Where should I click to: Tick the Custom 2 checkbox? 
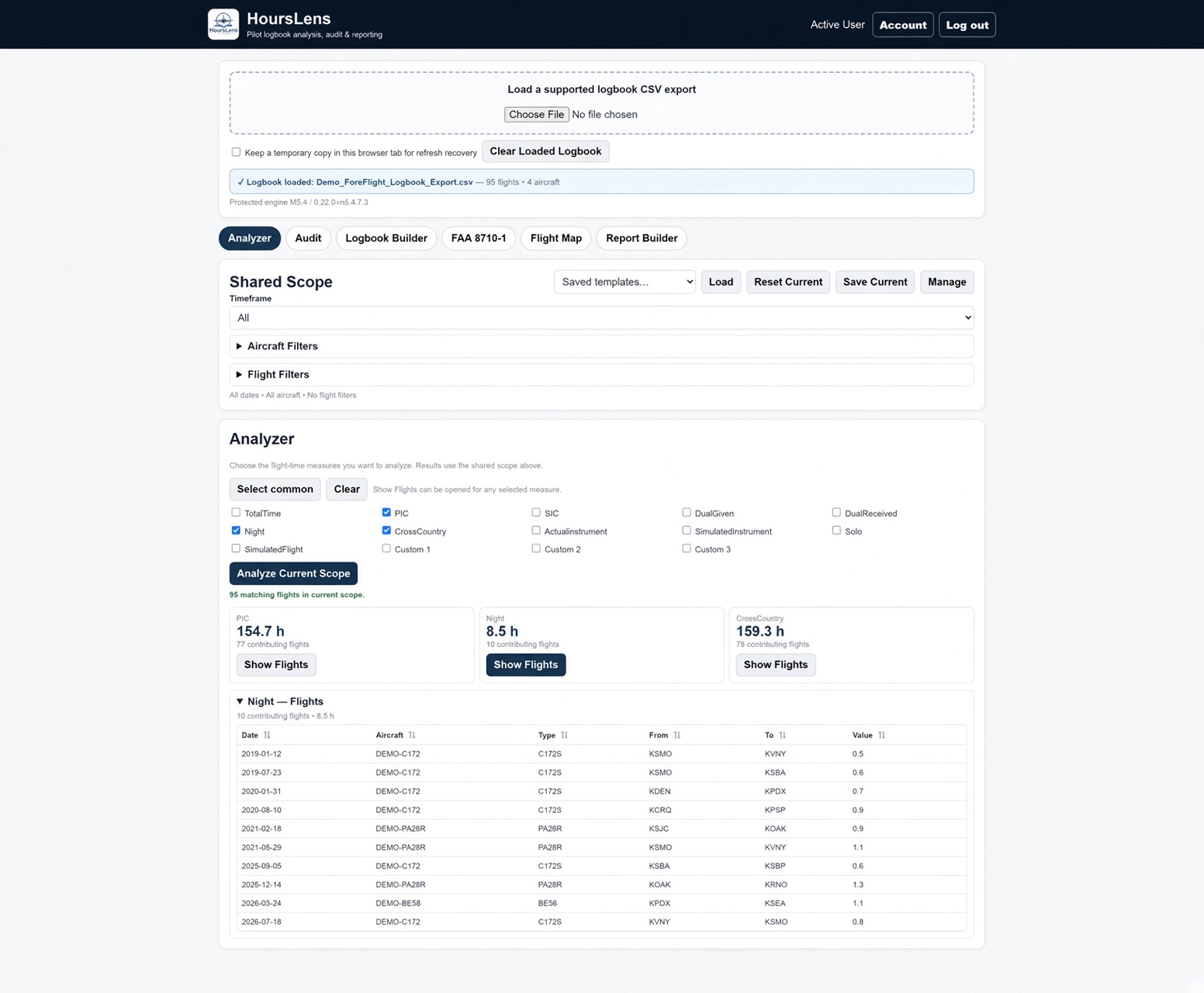coord(536,548)
